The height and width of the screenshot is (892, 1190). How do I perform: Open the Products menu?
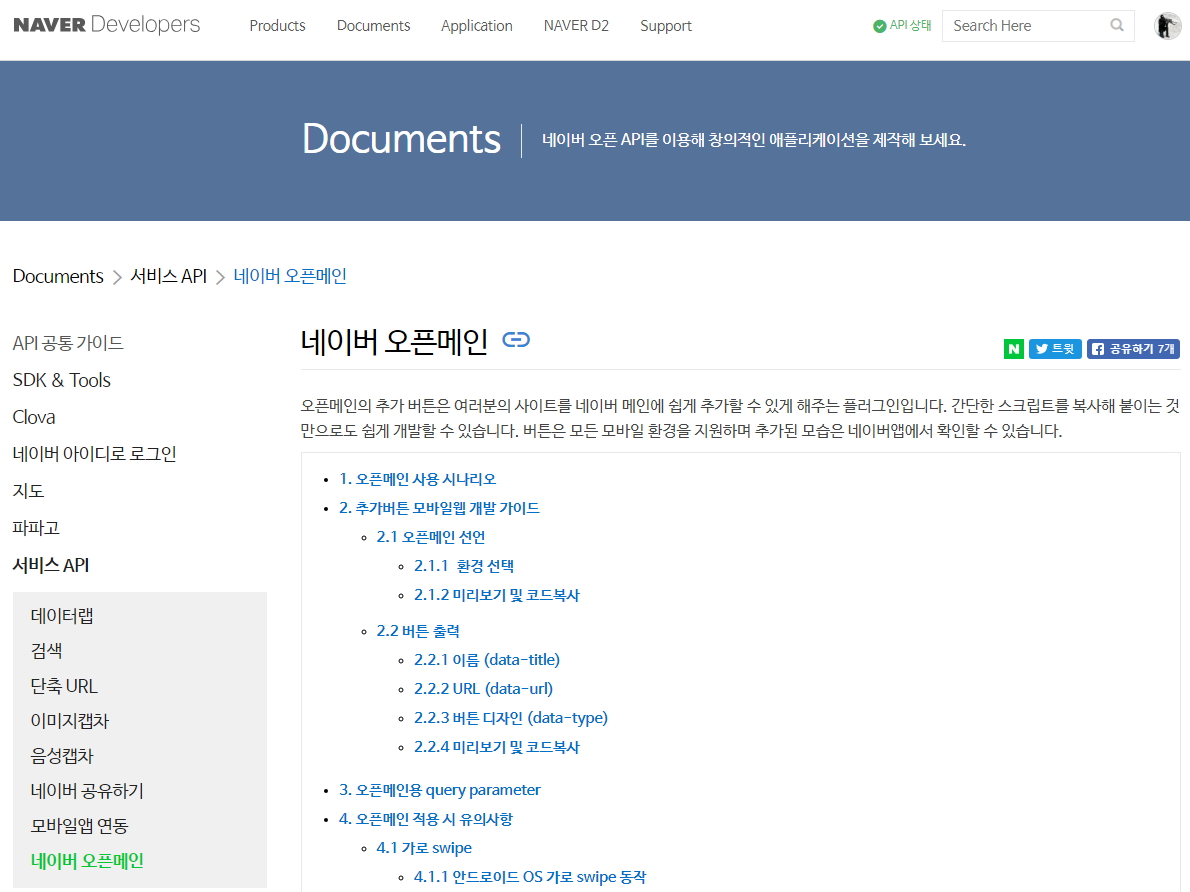click(278, 26)
